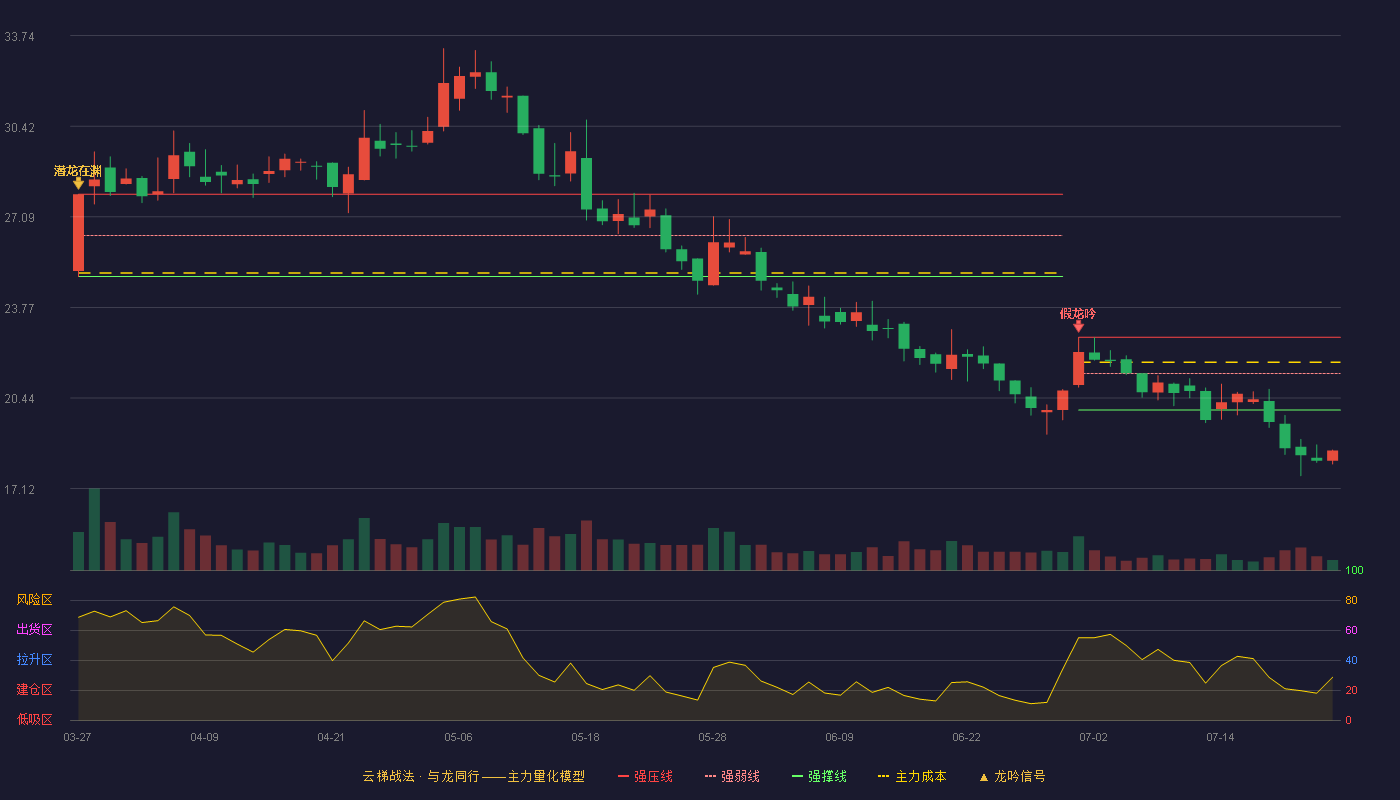Viewport: 1400px width, 800px height.
Task: Click the 潜龙在渊 label text
Action: tap(78, 171)
